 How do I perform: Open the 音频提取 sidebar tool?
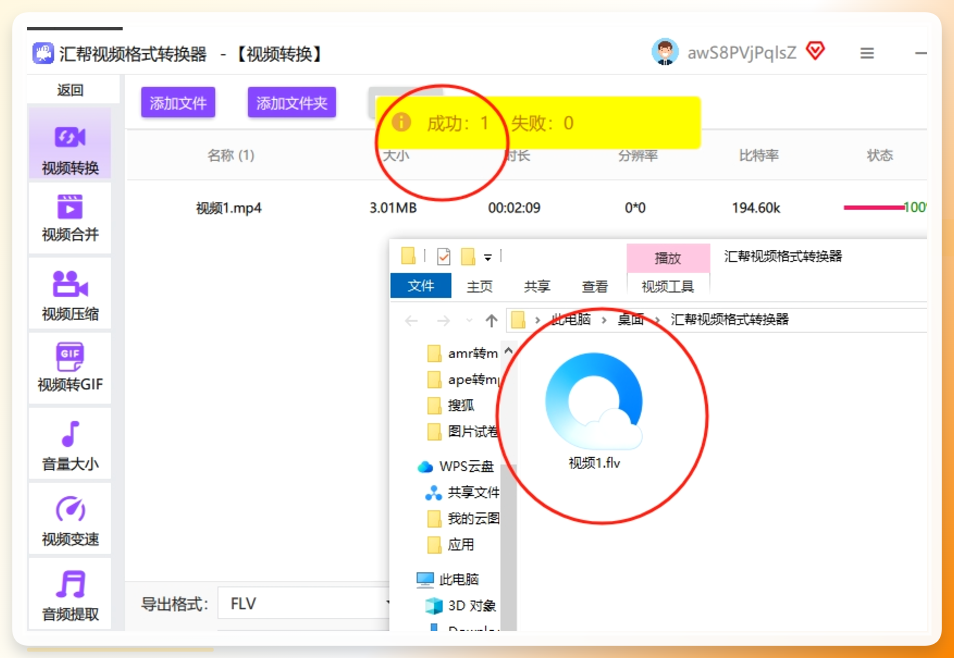[70, 594]
